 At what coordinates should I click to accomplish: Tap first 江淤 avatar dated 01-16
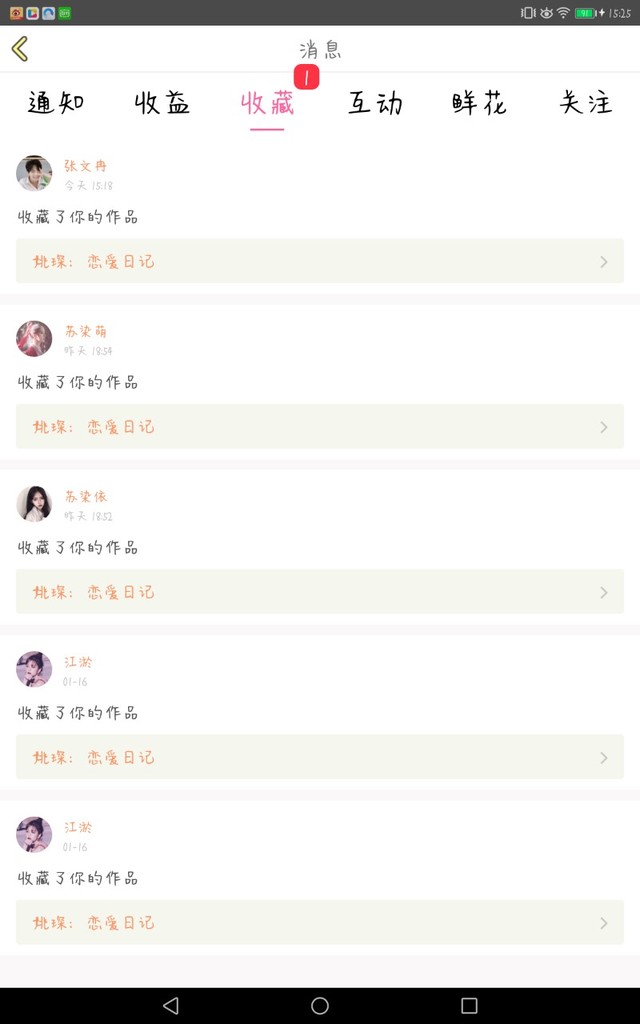[34, 669]
